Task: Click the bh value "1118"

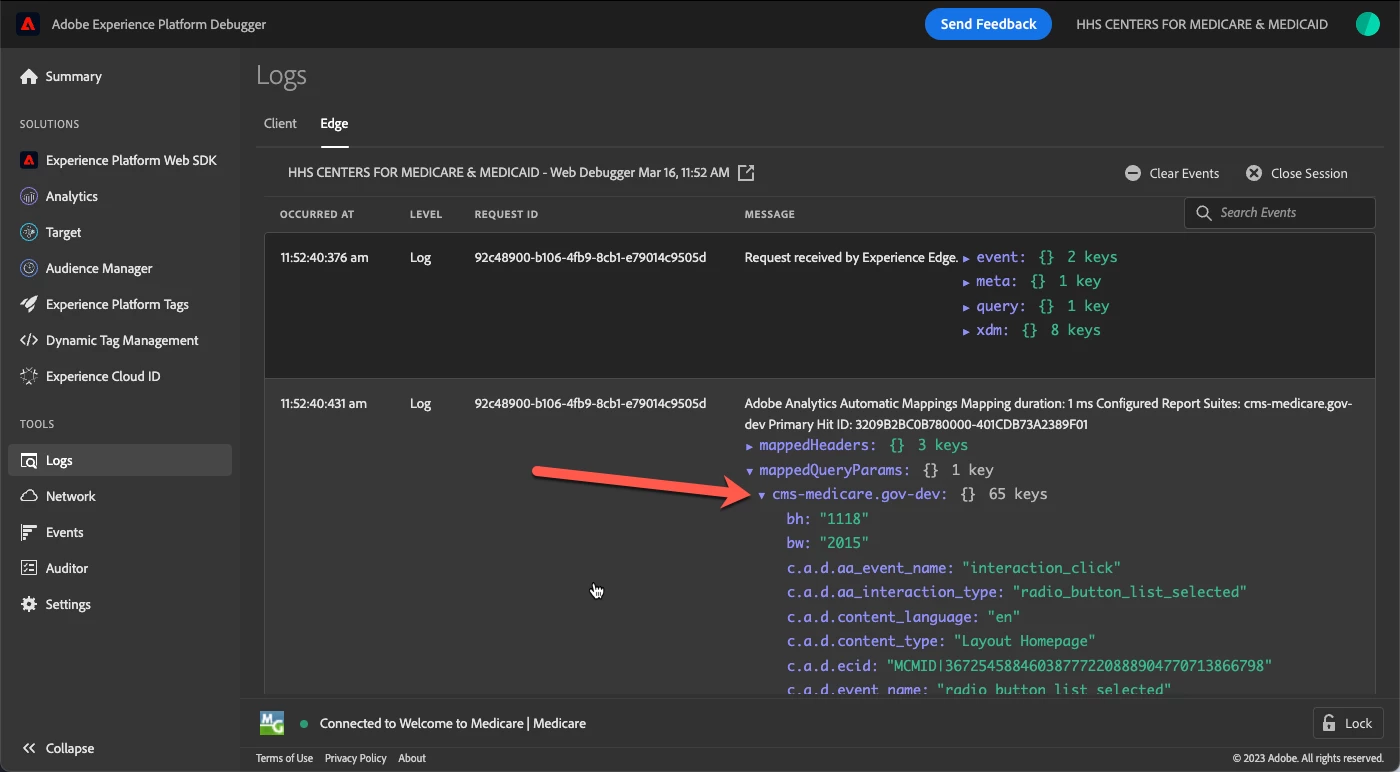Action: point(844,519)
